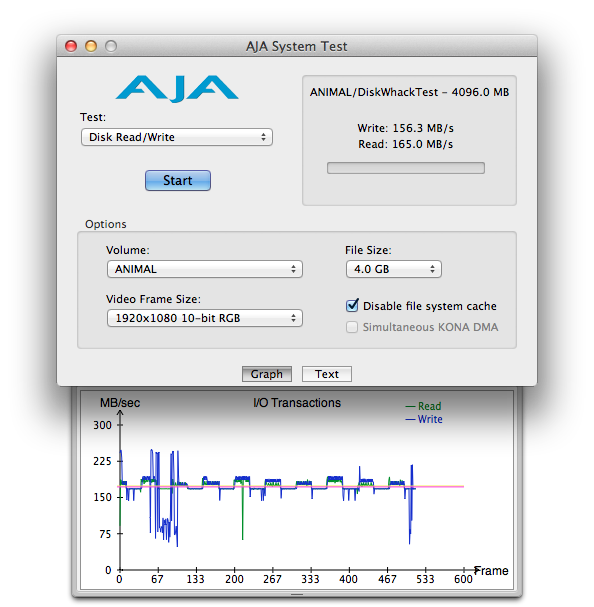Viewport: 594px width, 607px height.
Task: Click the Simultaneous KONA DMA checkbox
Action: [352, 327]
